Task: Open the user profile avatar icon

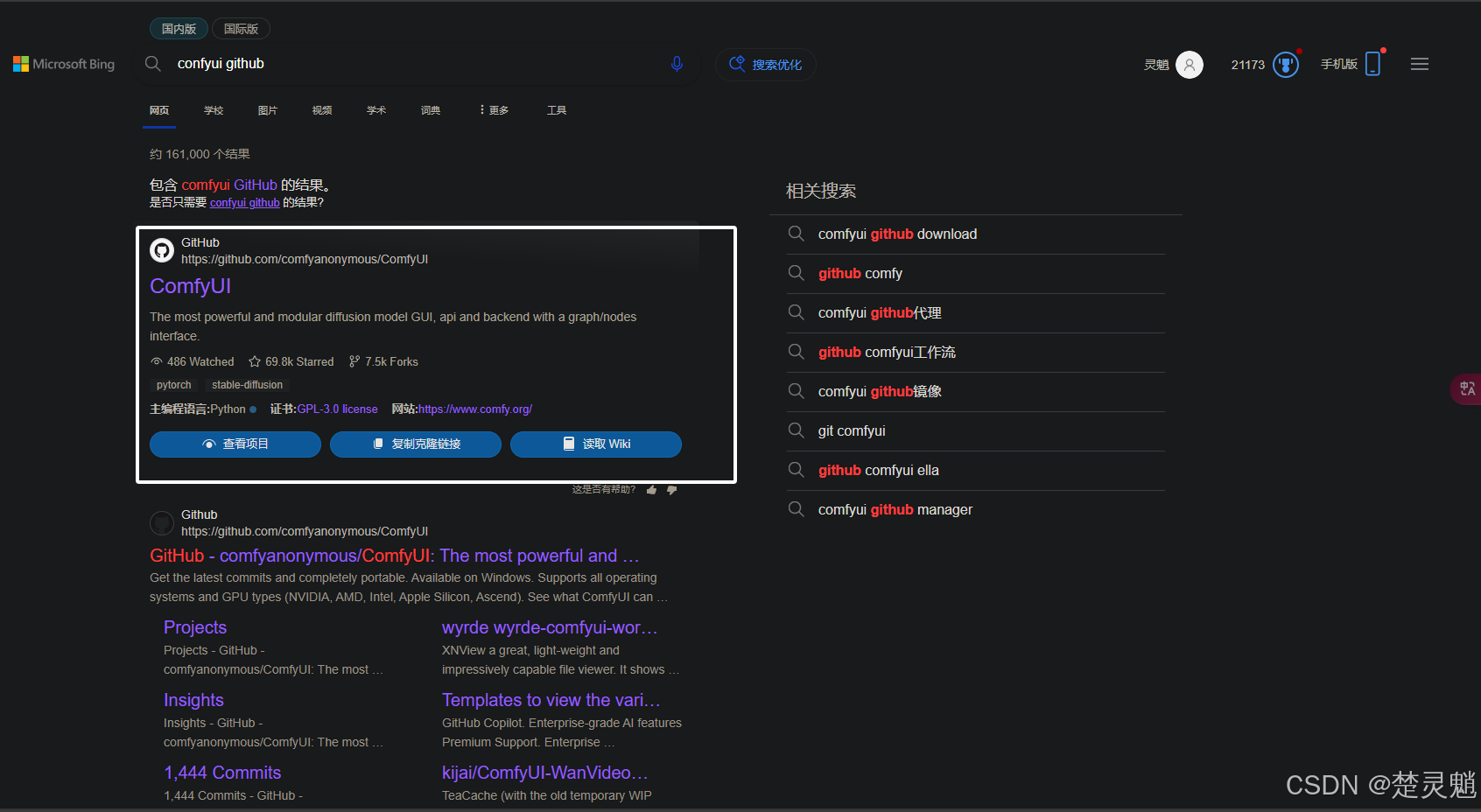Action: (x=1189, y=65)
